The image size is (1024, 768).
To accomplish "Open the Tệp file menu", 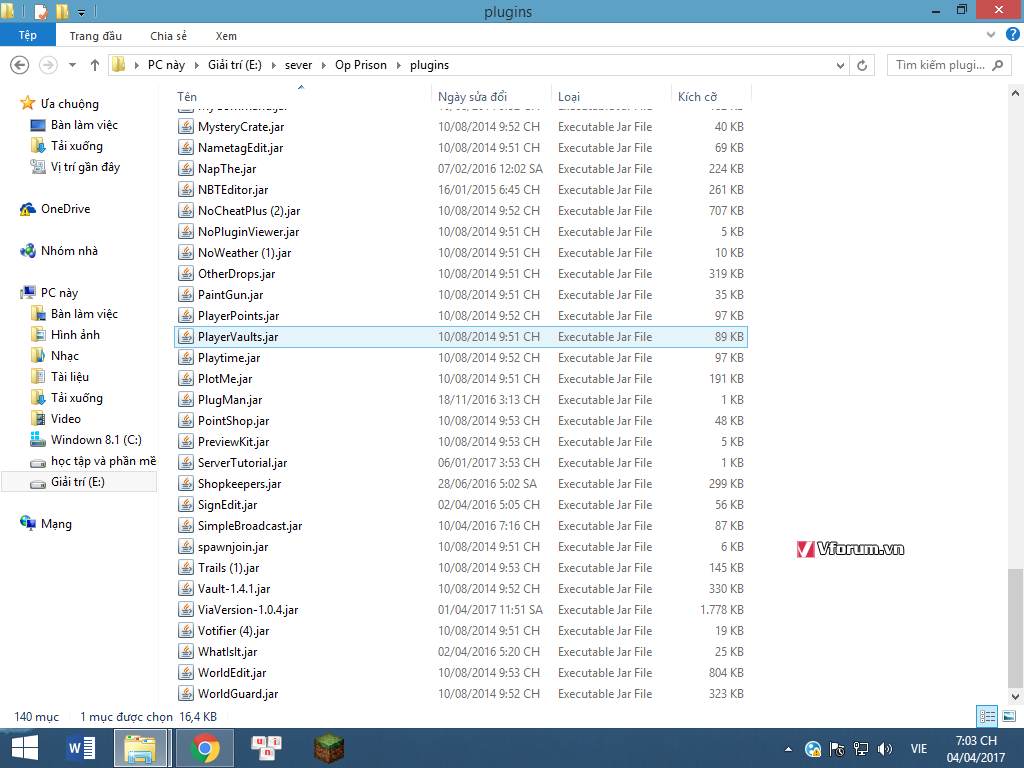I will 27,35.
